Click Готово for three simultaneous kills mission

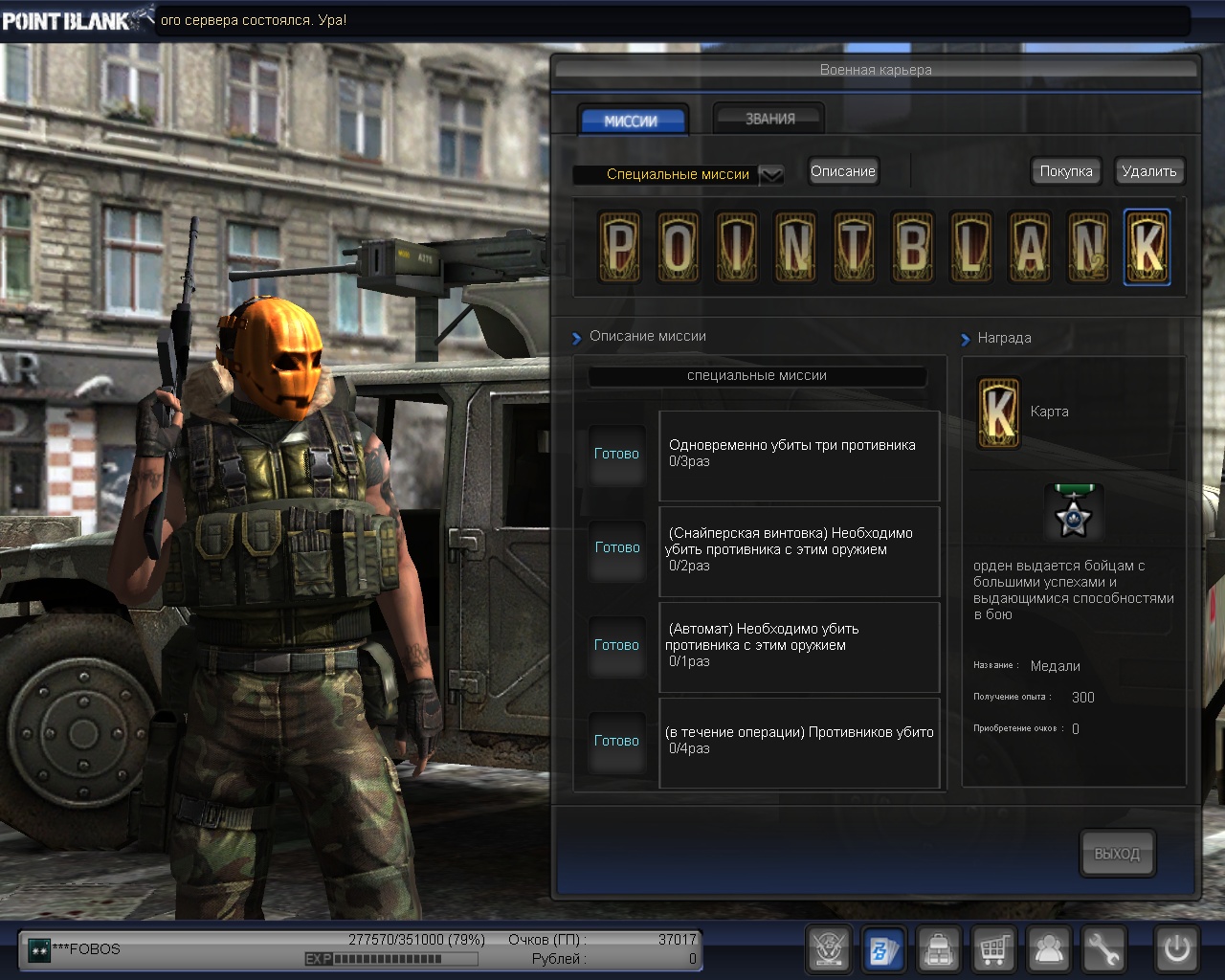(616, 455)
